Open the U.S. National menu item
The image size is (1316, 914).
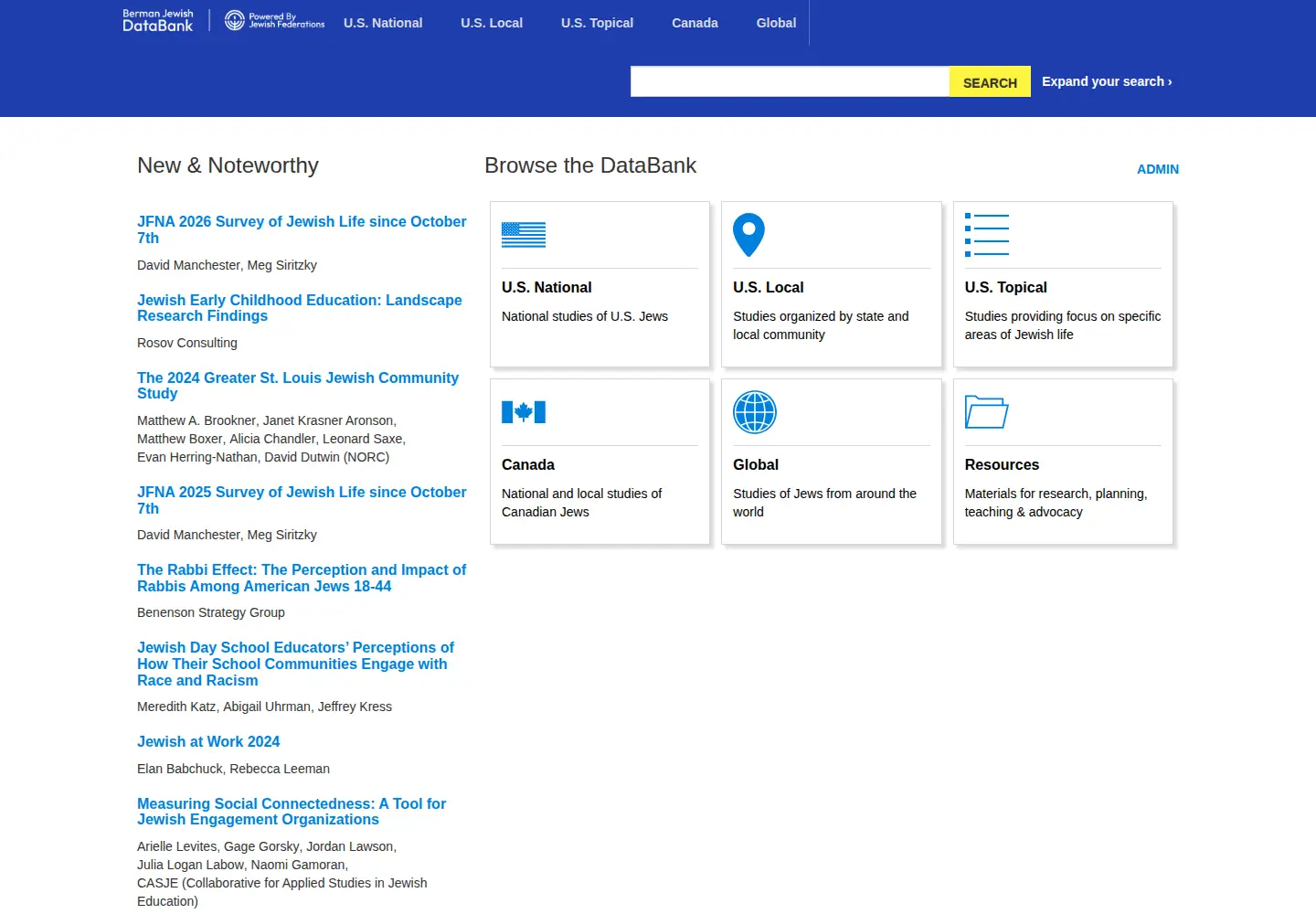click(383, 23)
